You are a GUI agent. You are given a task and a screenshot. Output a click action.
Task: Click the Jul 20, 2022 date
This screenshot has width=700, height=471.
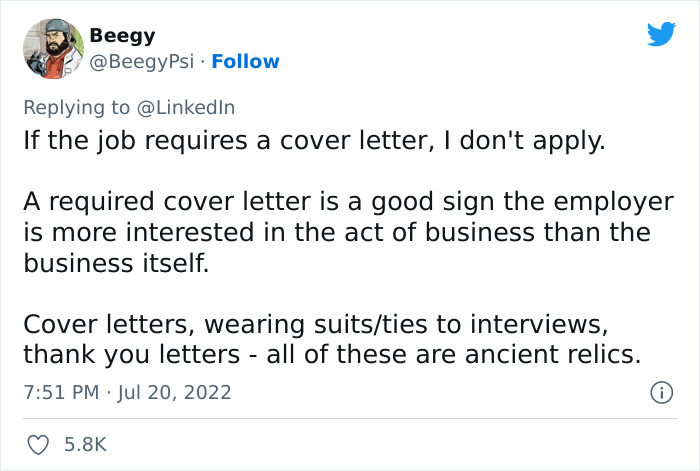(x=175, y=393)
